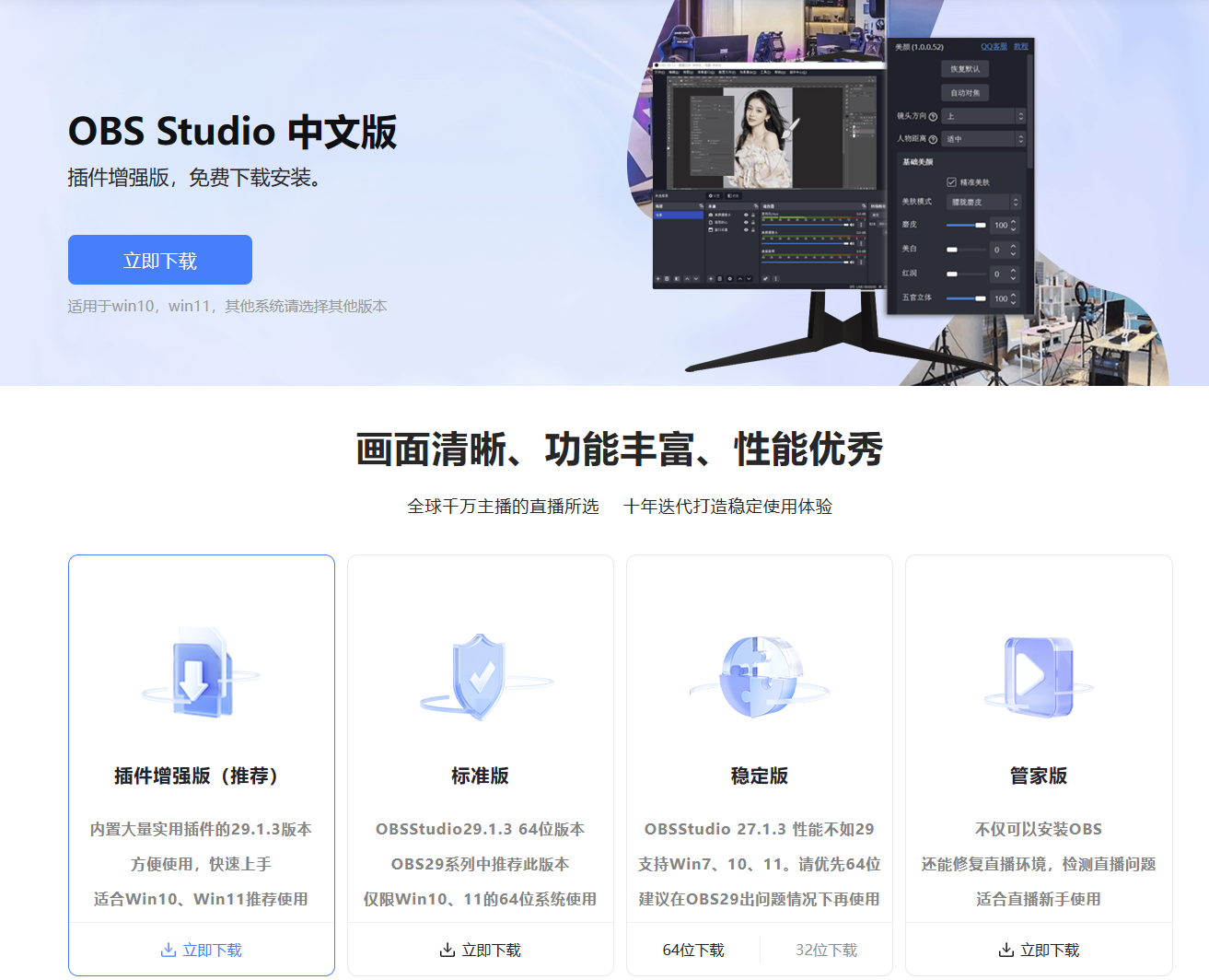The height and width of the screenshot is (980, 1209).
Task: Add a scene with the plus icon in OBS
Action: pos(657,278)
